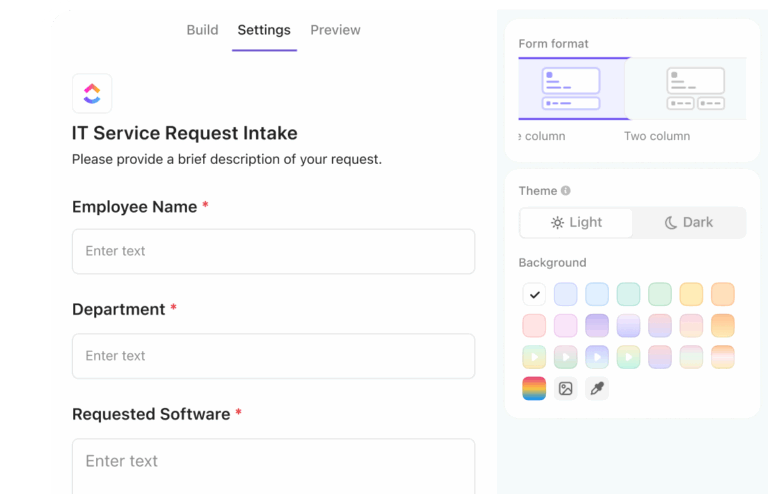768x494 pixels.
Task: Select the pale yellow background swatch
Action: click(691, 295)
